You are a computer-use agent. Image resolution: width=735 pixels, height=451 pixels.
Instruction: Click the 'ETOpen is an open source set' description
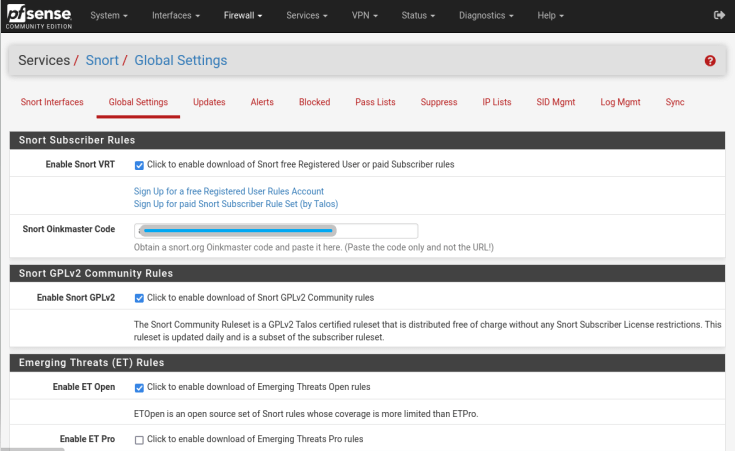click(306, 414)
